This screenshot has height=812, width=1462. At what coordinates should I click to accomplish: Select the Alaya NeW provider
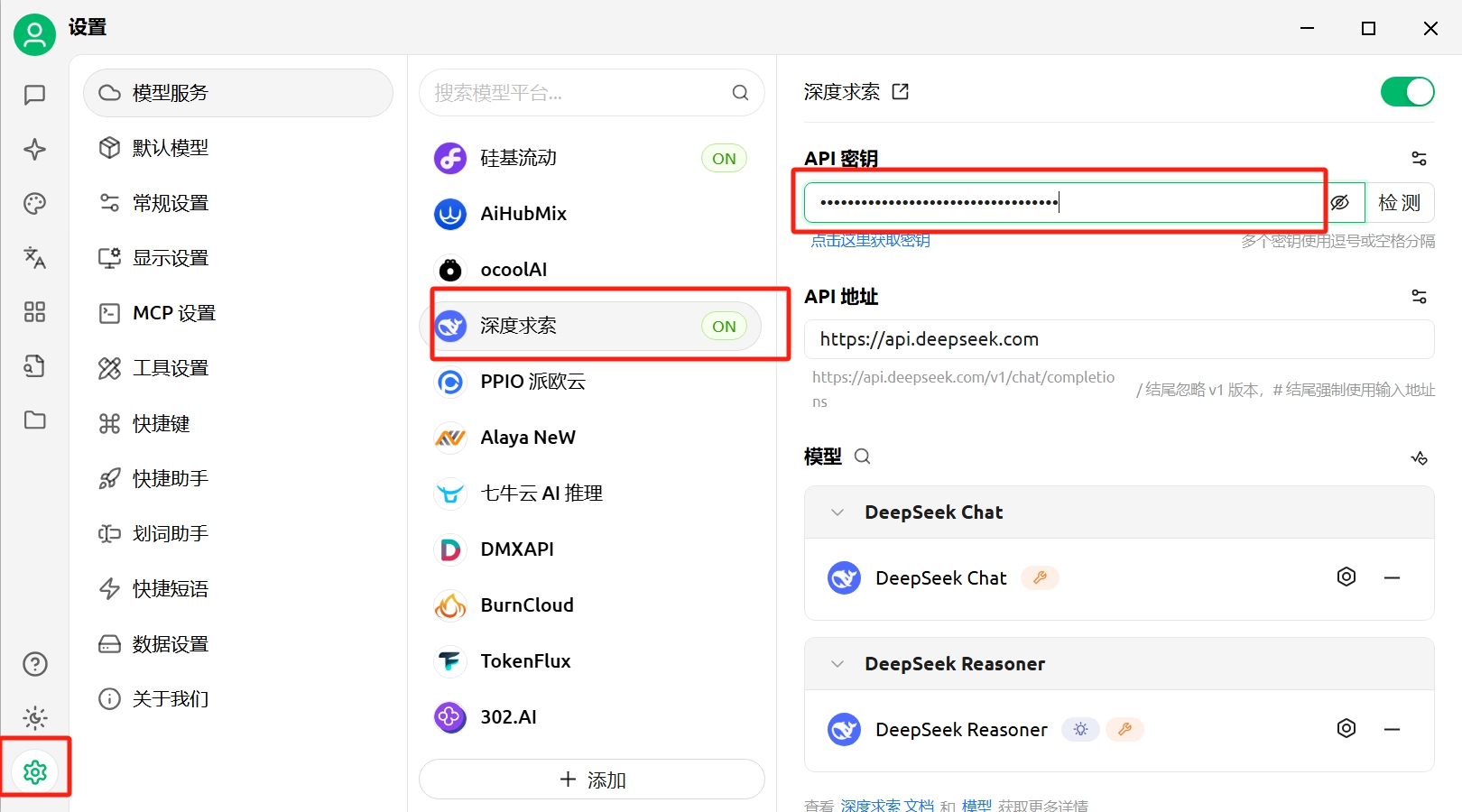pyautogui.click(x=592, y=438)
